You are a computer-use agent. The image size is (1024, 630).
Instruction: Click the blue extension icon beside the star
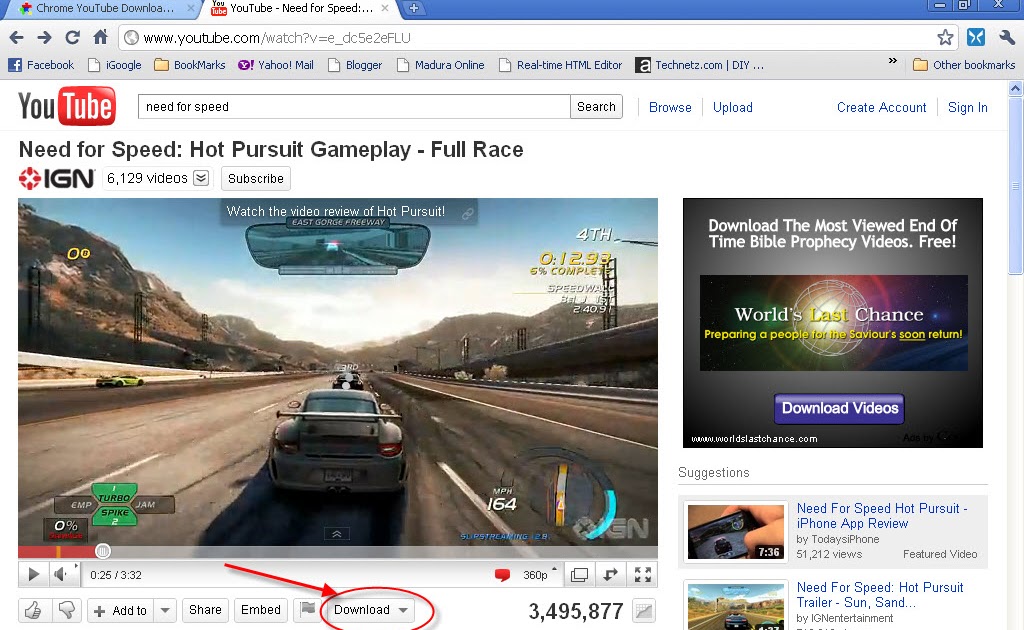pos(976,37)
